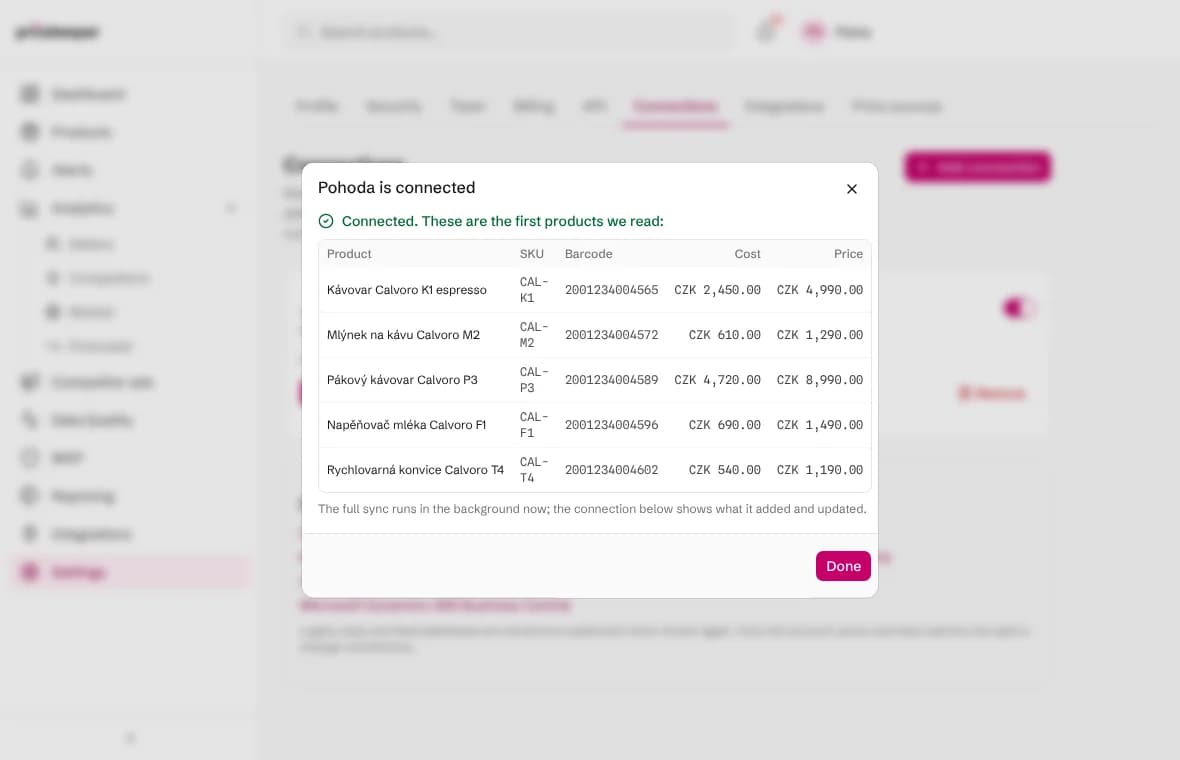
Task: Click the cost CZK 2,450.00
Action: pos(717,290)
